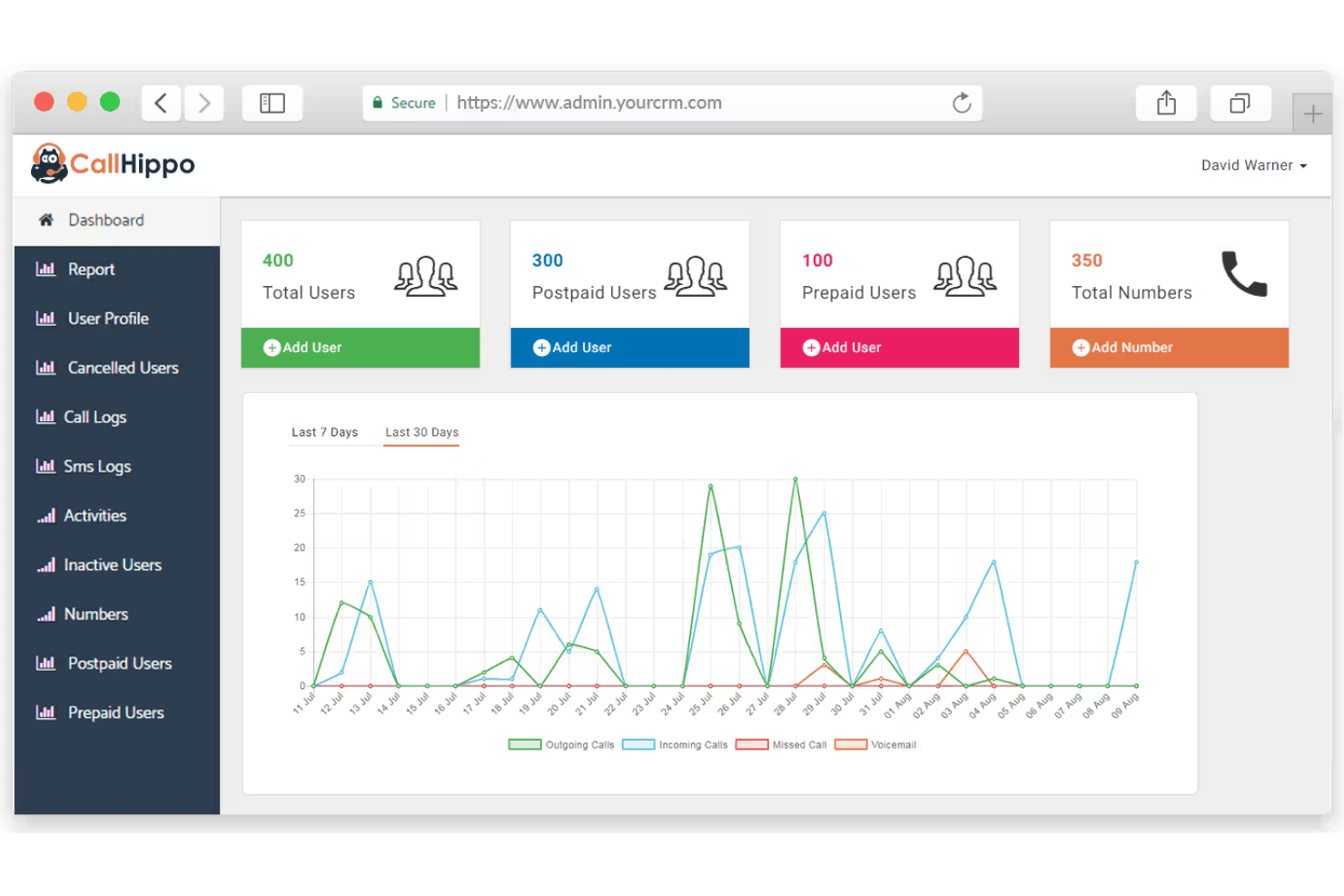Open Report in the sidebar
1344x896 pixels.
point(117,270)
